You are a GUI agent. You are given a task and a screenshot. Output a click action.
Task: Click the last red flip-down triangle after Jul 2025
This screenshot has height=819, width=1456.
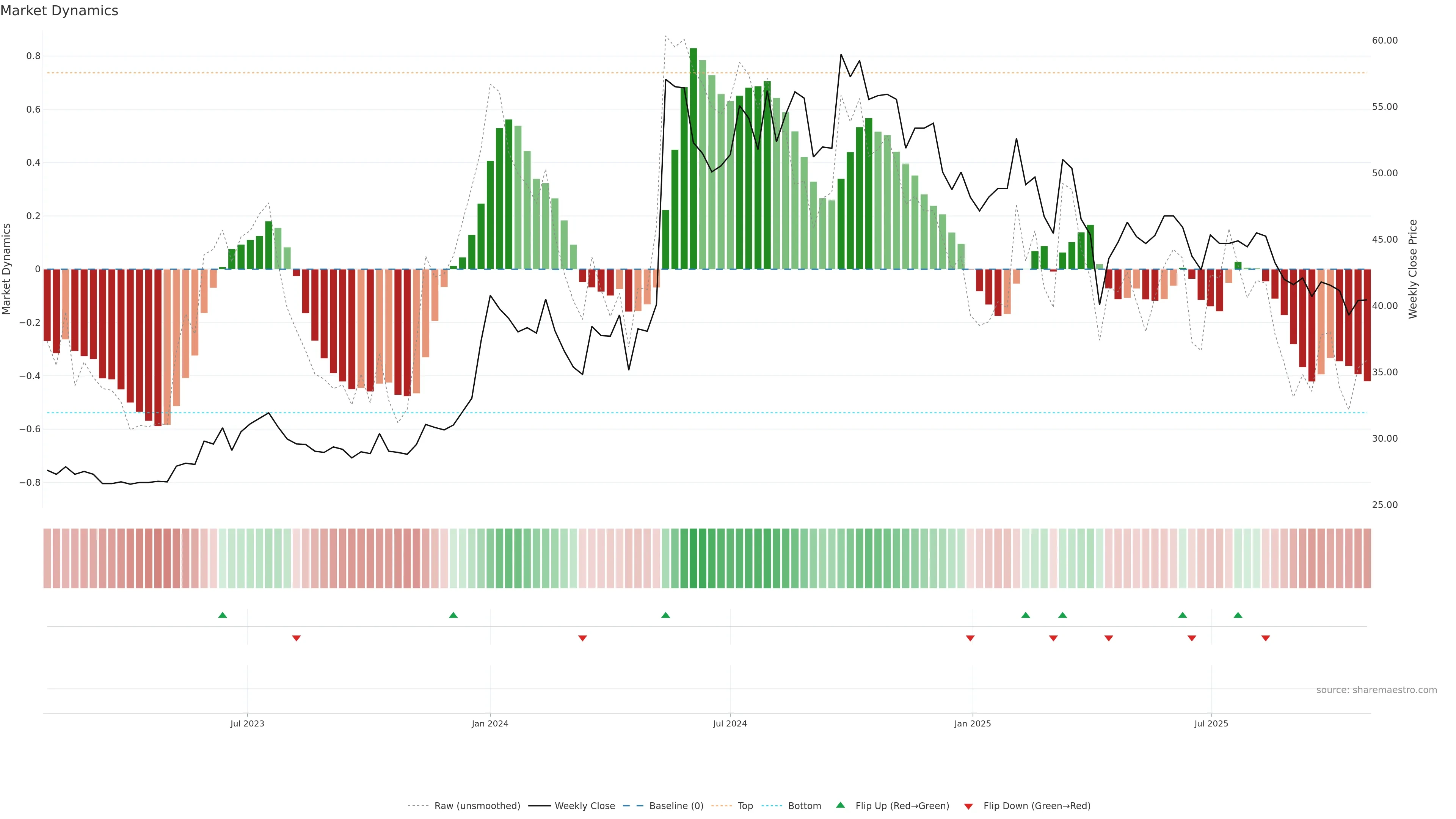tap(1266, 638)
